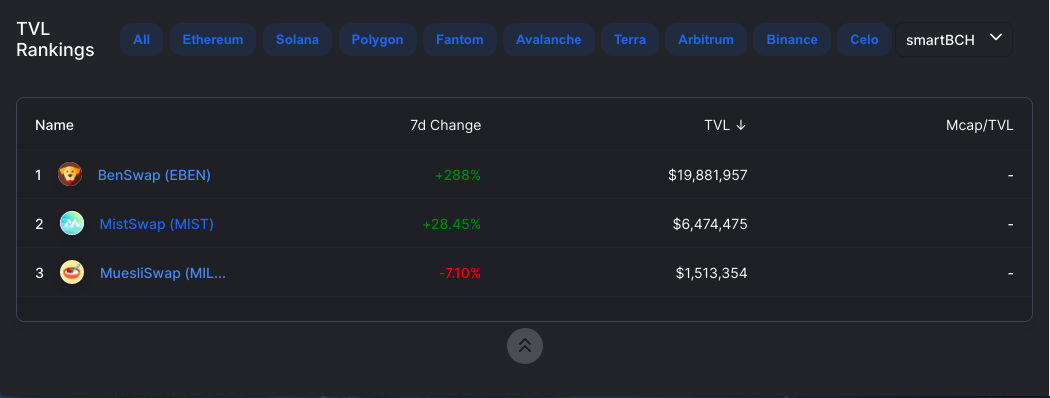The height and width of the screenshot is (398, 1050).
Task: Click the TVL sort arrow icon
Action: tap(741, 125)
